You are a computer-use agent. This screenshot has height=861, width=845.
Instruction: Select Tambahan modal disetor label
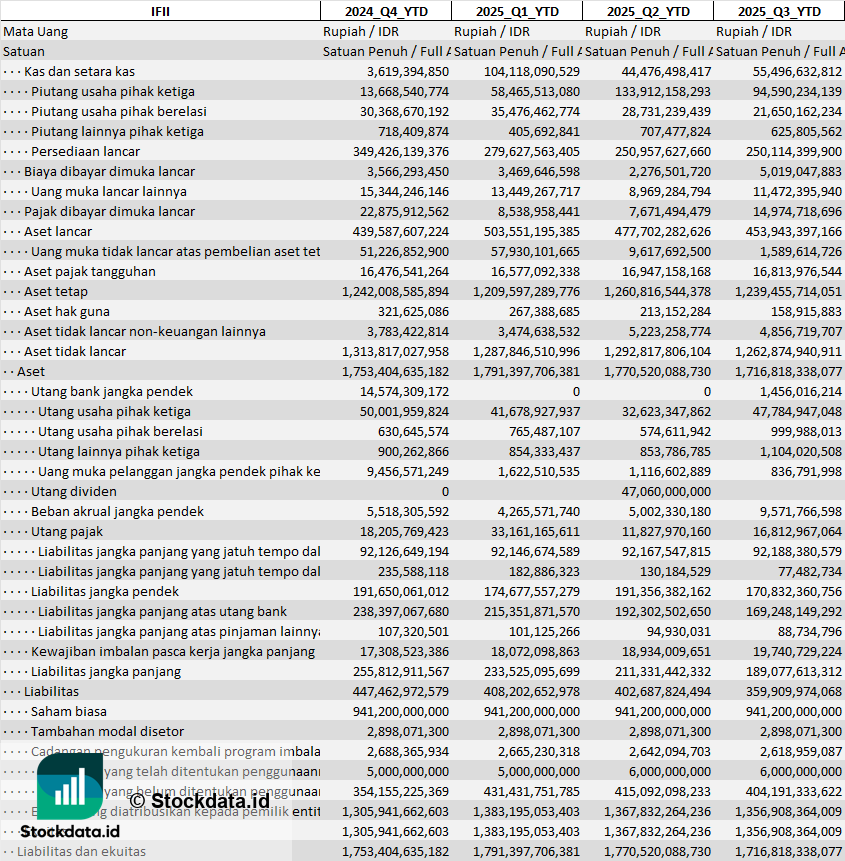(107, 732)
